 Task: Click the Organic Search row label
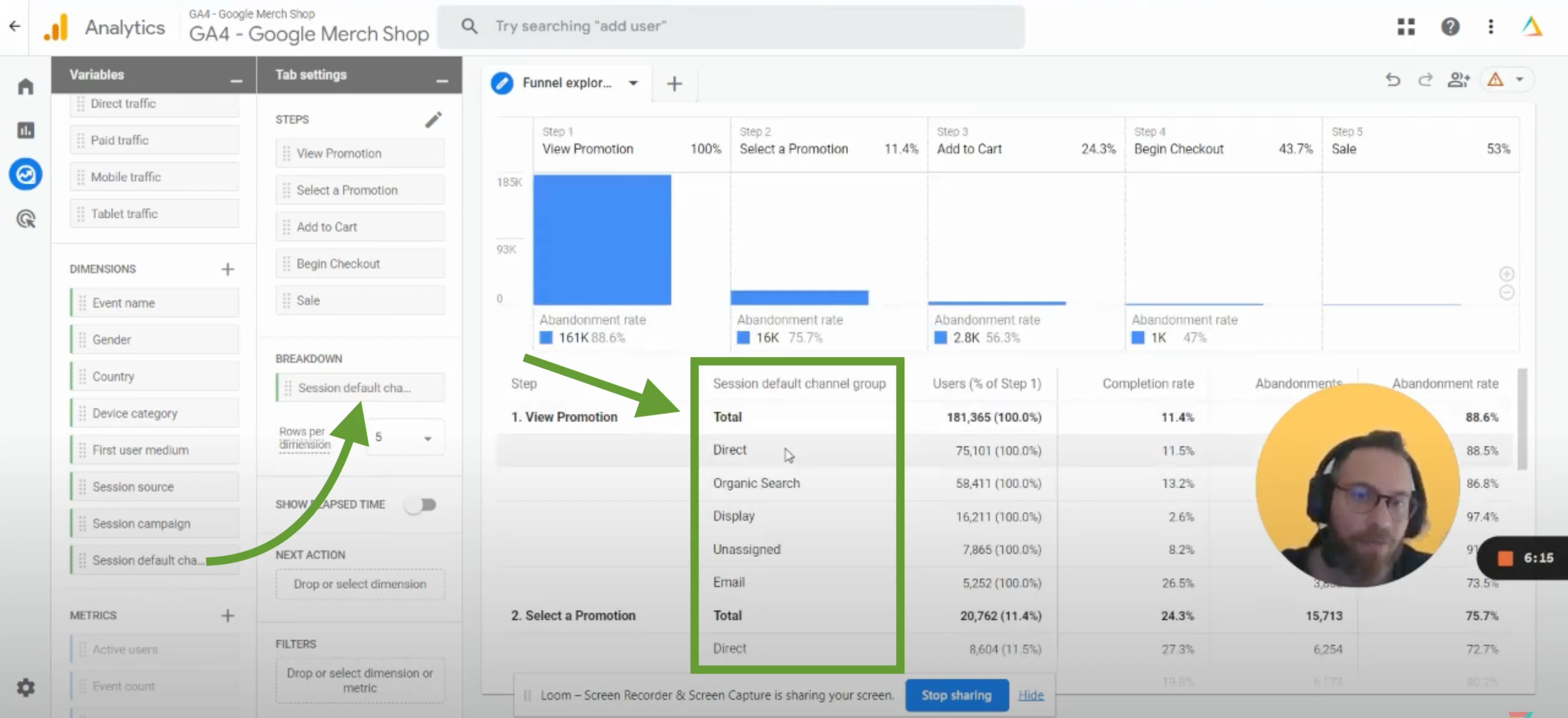756,484
